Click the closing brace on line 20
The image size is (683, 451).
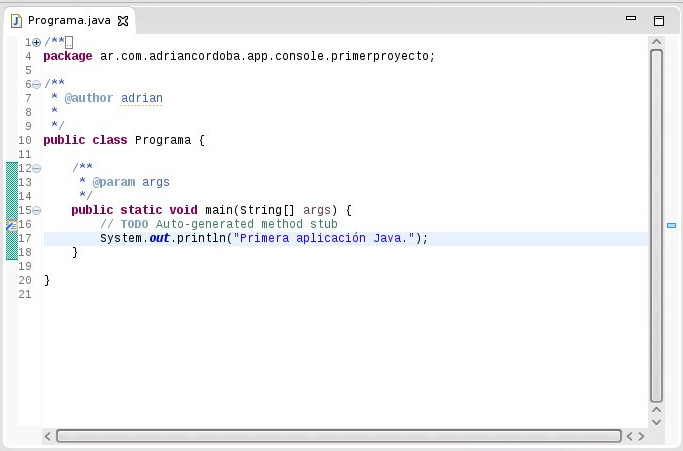(x=47, y=280)
